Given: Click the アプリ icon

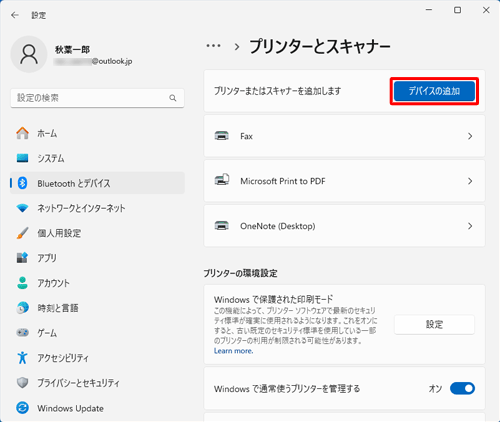Looking at the screenshot, I should pos(22,258).
